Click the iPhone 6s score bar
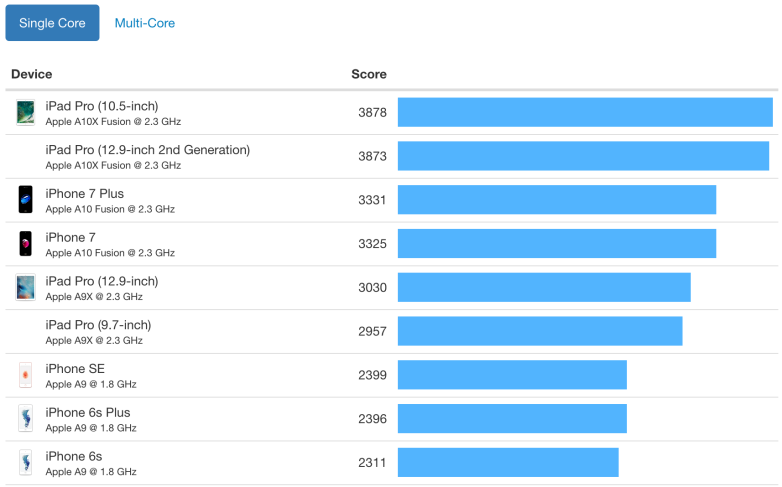Screen dimensions: 782x487 (508, 462)
